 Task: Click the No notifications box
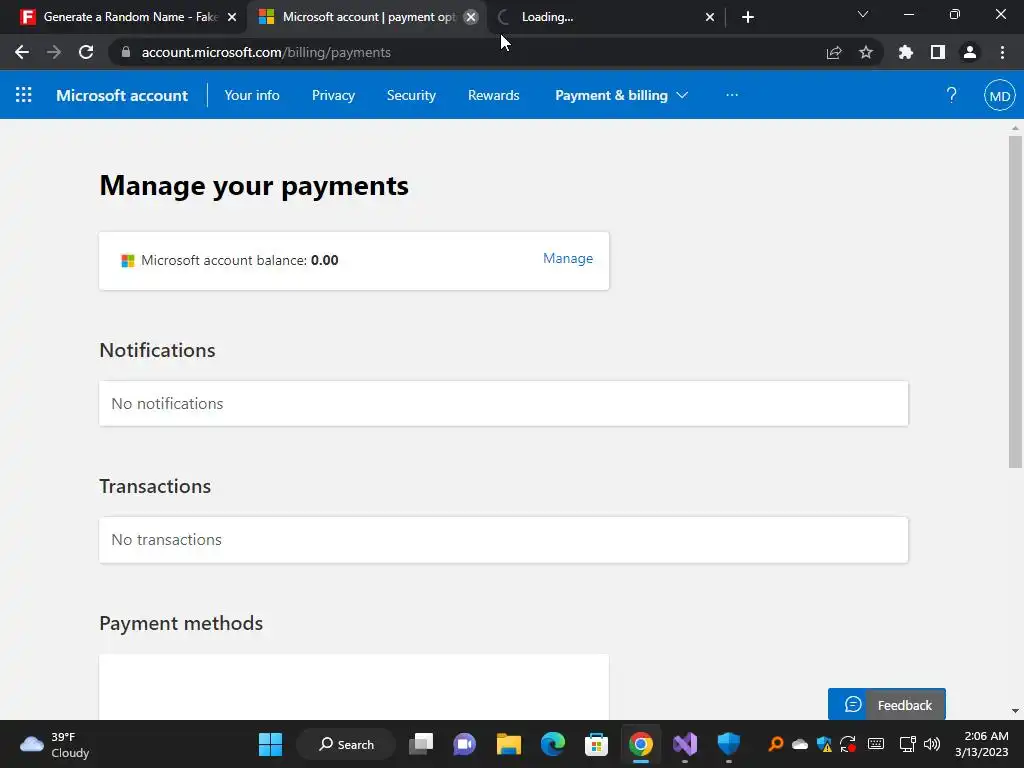pos(504,404)
